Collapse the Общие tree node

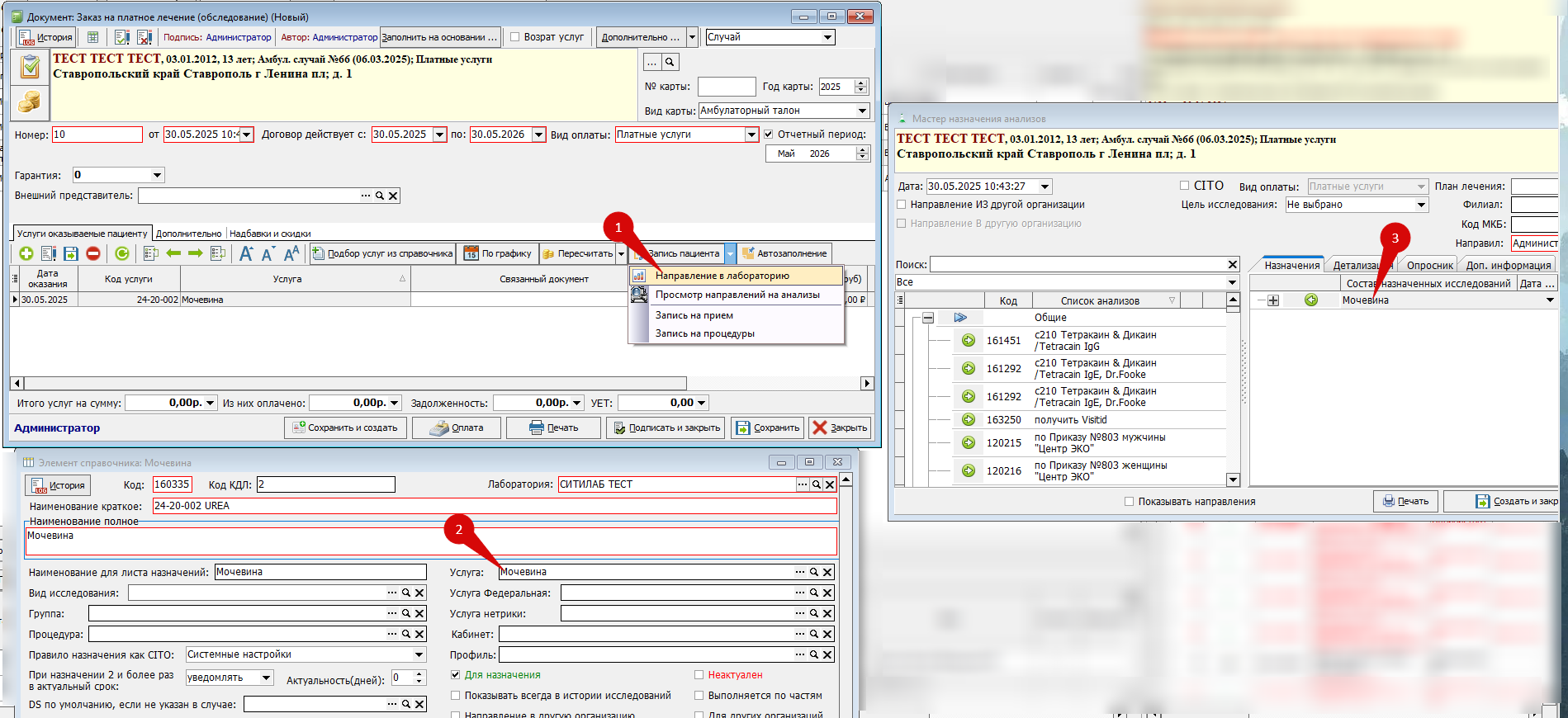click(928, 318)
